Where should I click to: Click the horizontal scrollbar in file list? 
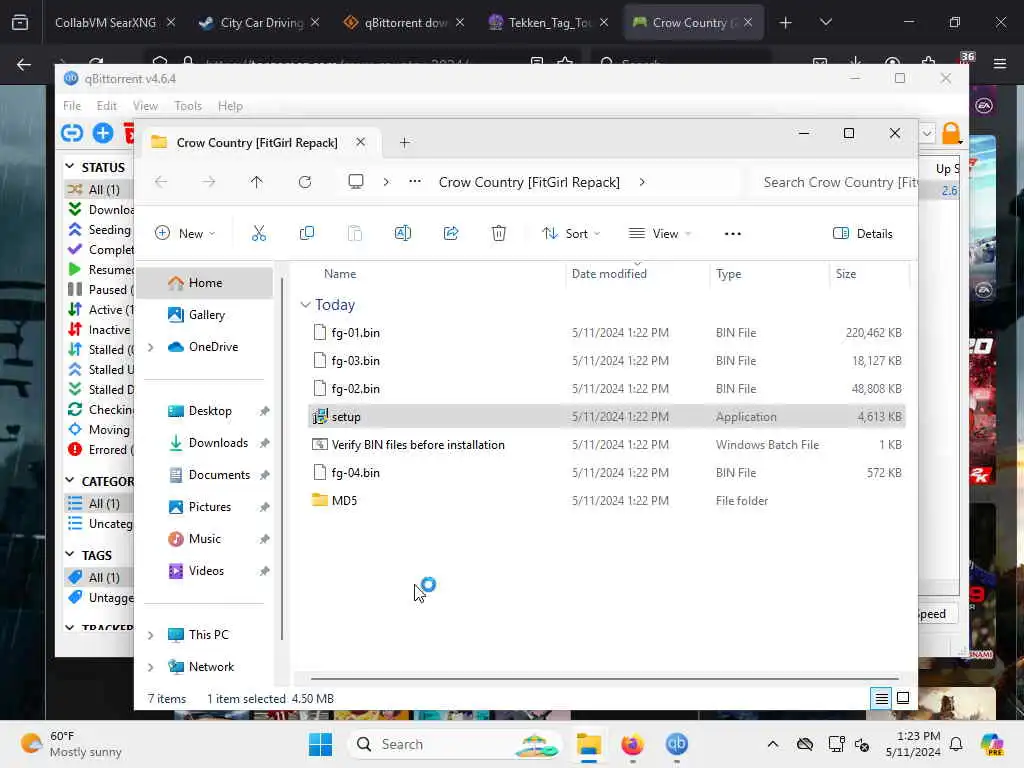(x=604, y=679)
